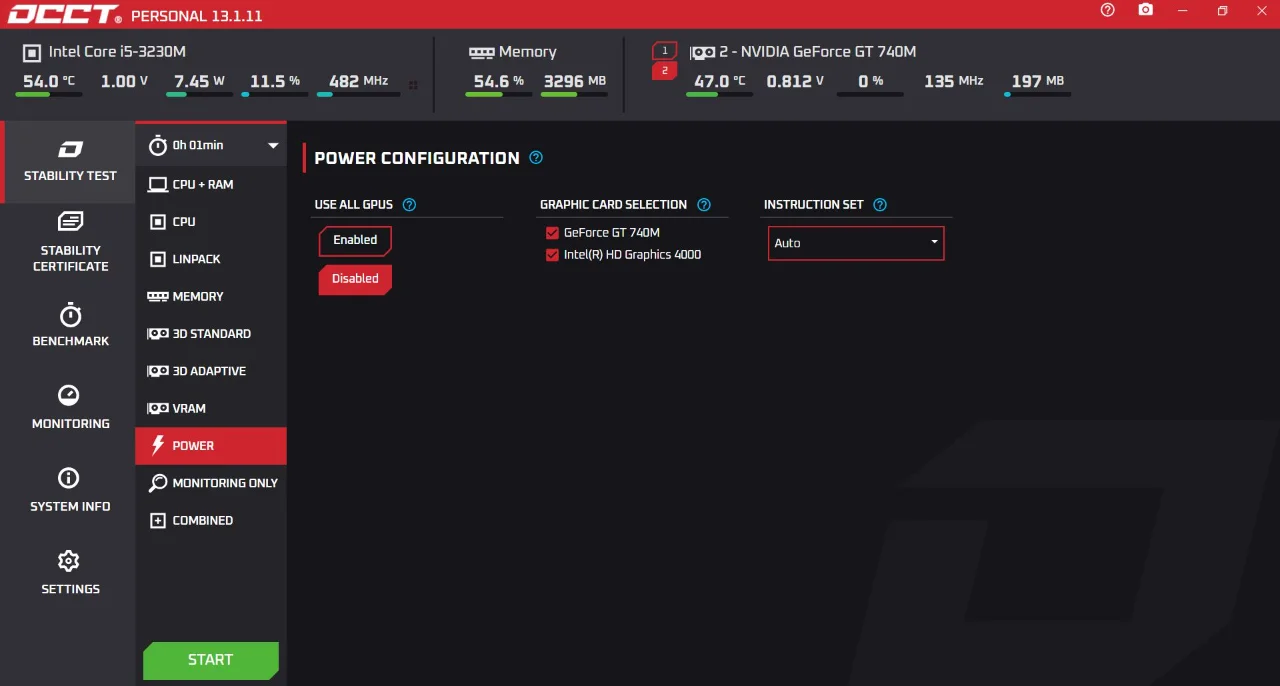Select the MONITORING ONLY option
The height and width of the screenshot is (686, 1280).
211,483
